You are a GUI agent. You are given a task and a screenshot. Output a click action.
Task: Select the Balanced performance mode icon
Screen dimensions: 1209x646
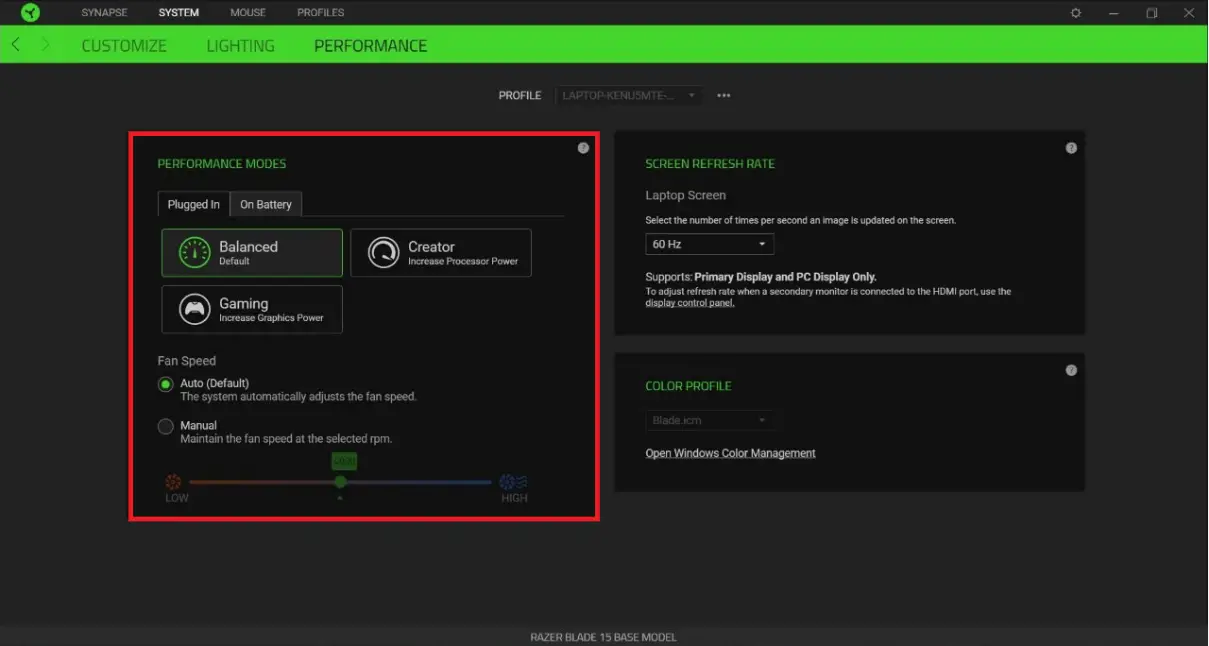(x=193, y=252)
